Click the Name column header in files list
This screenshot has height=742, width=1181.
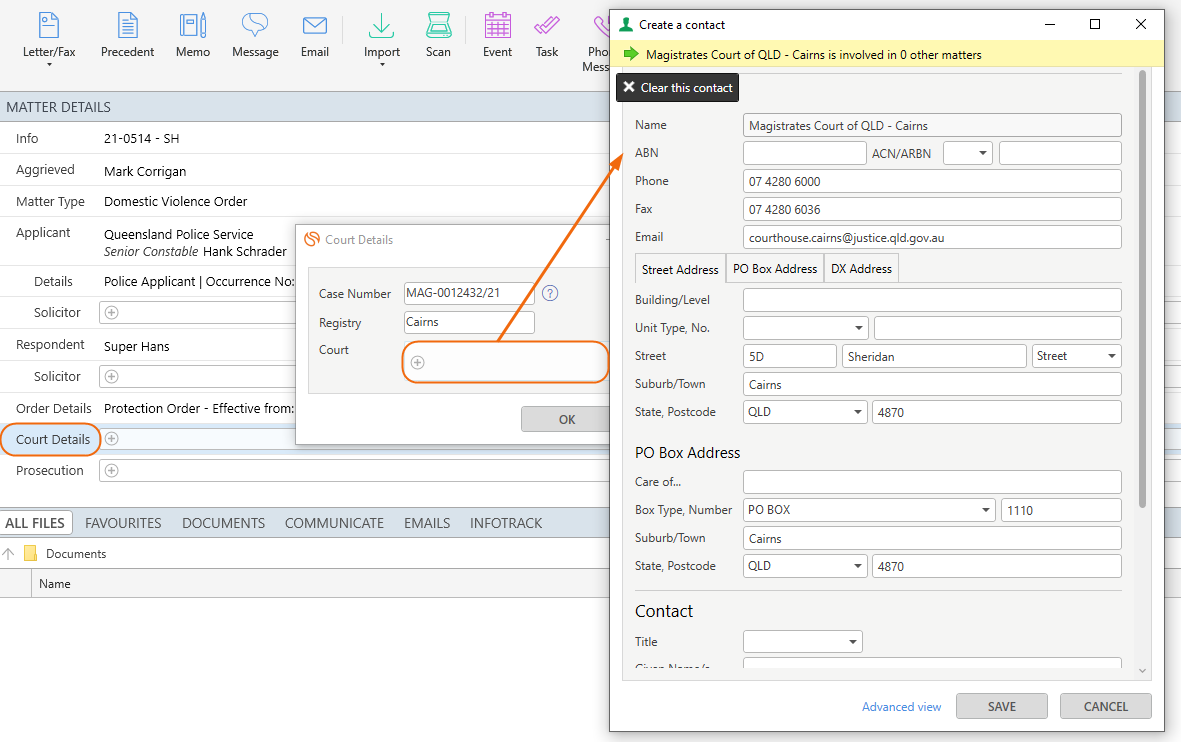(55, 584)
